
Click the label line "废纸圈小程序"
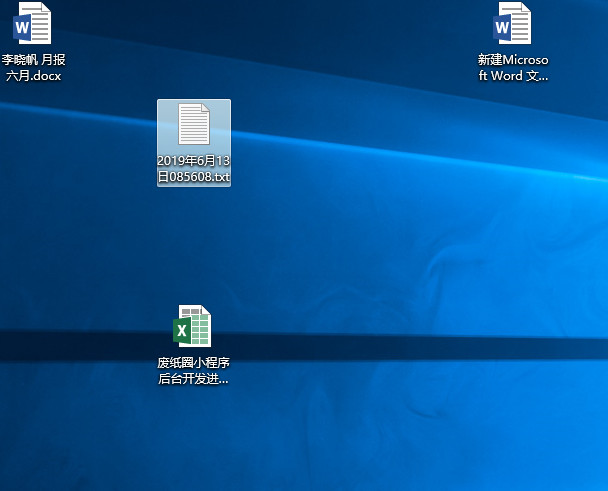[193, 363]
